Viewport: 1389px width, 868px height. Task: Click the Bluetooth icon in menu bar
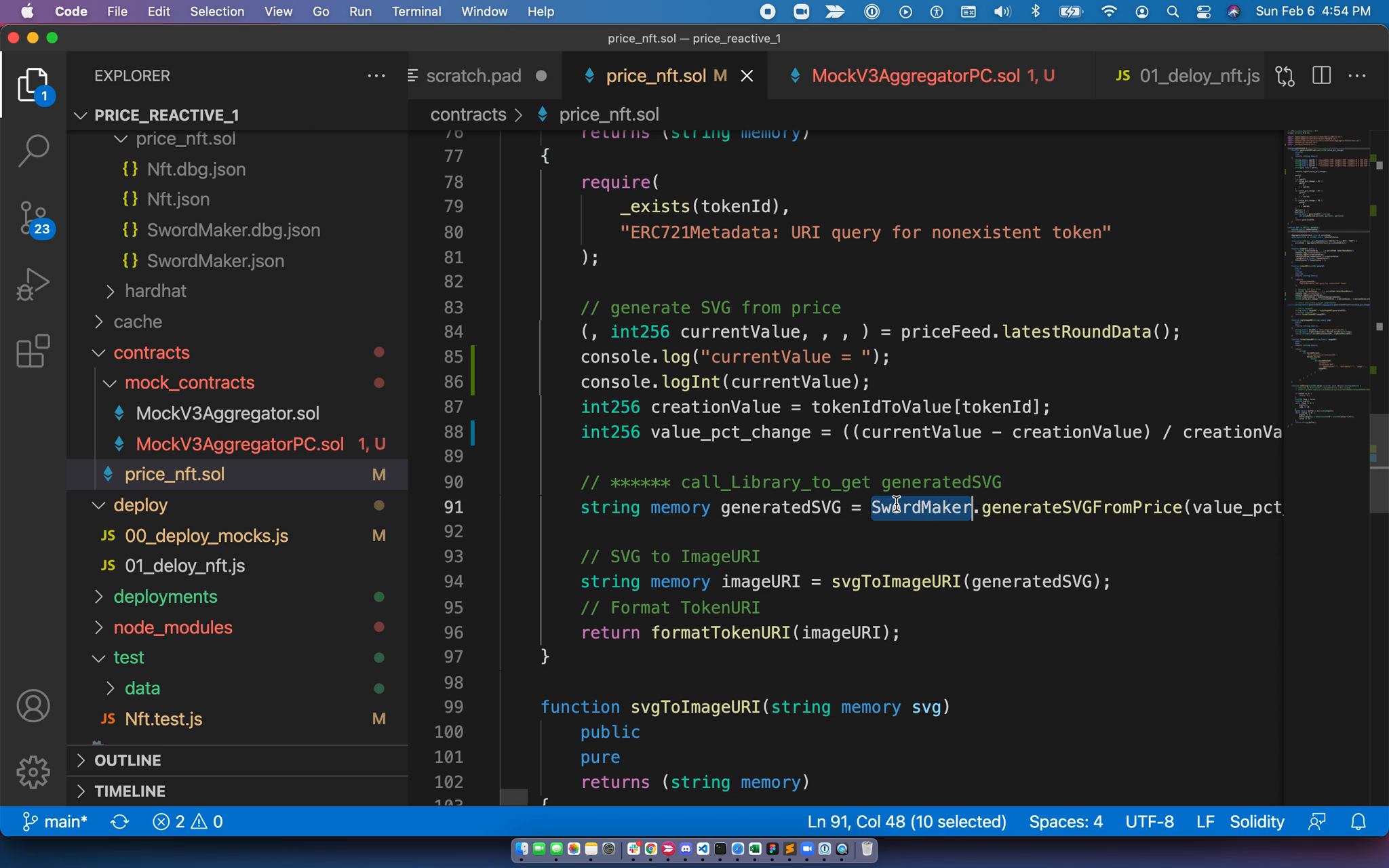click(x=1035, y=12)
